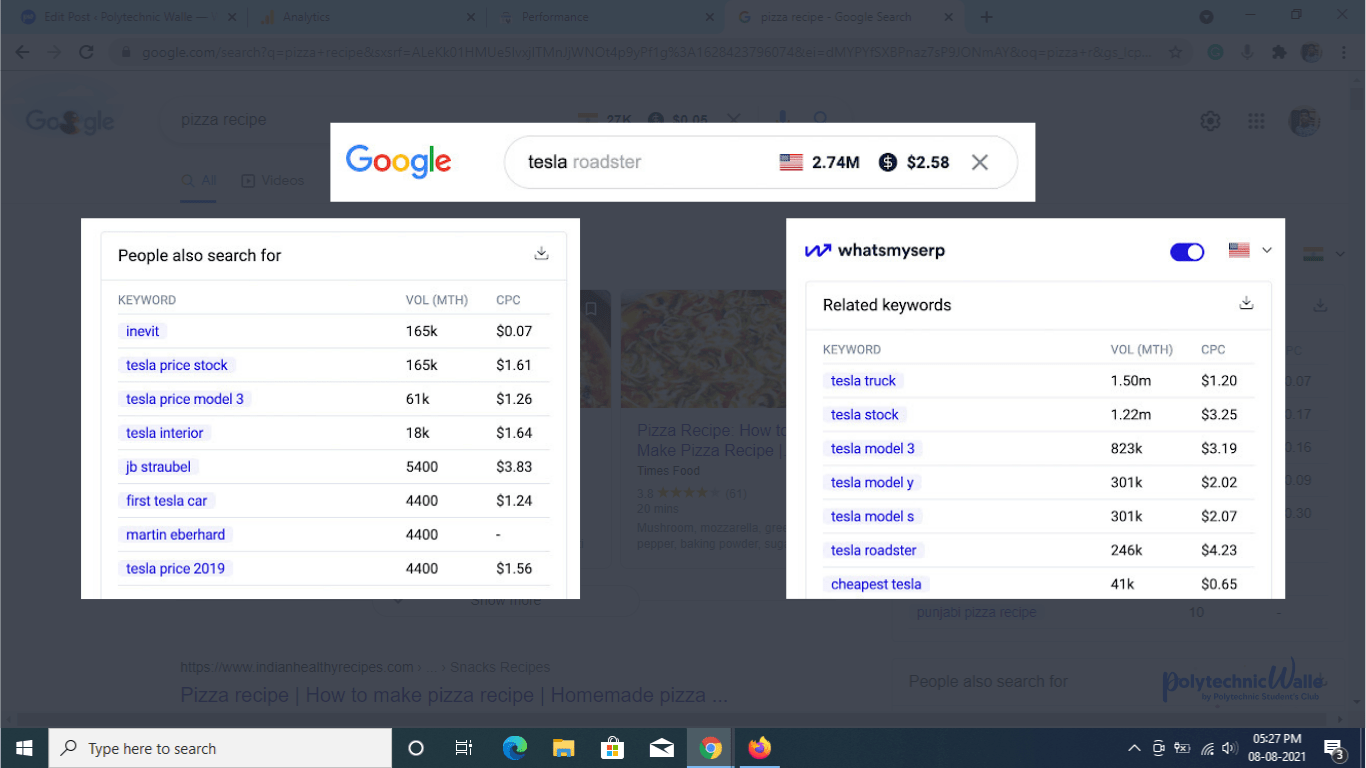This screenshot has height=768, width=1366.
Task: Open the Google account avatar
Action: click(x=1304, y=122)
